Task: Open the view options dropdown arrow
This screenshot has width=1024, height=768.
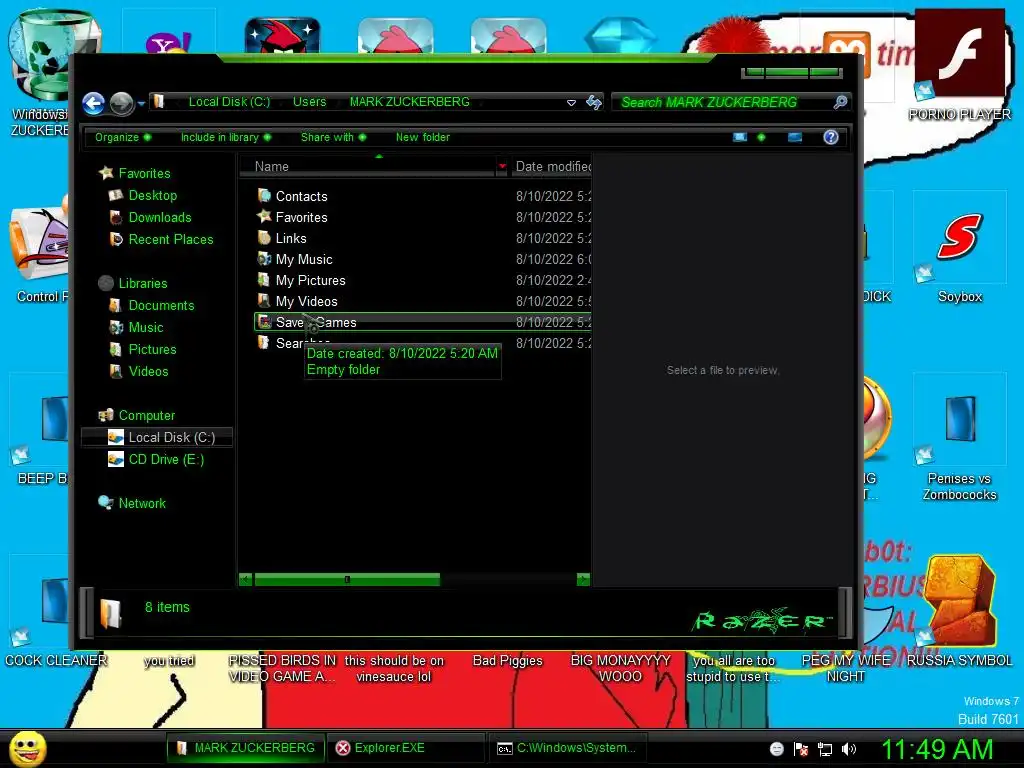Action: pos(761,137)
